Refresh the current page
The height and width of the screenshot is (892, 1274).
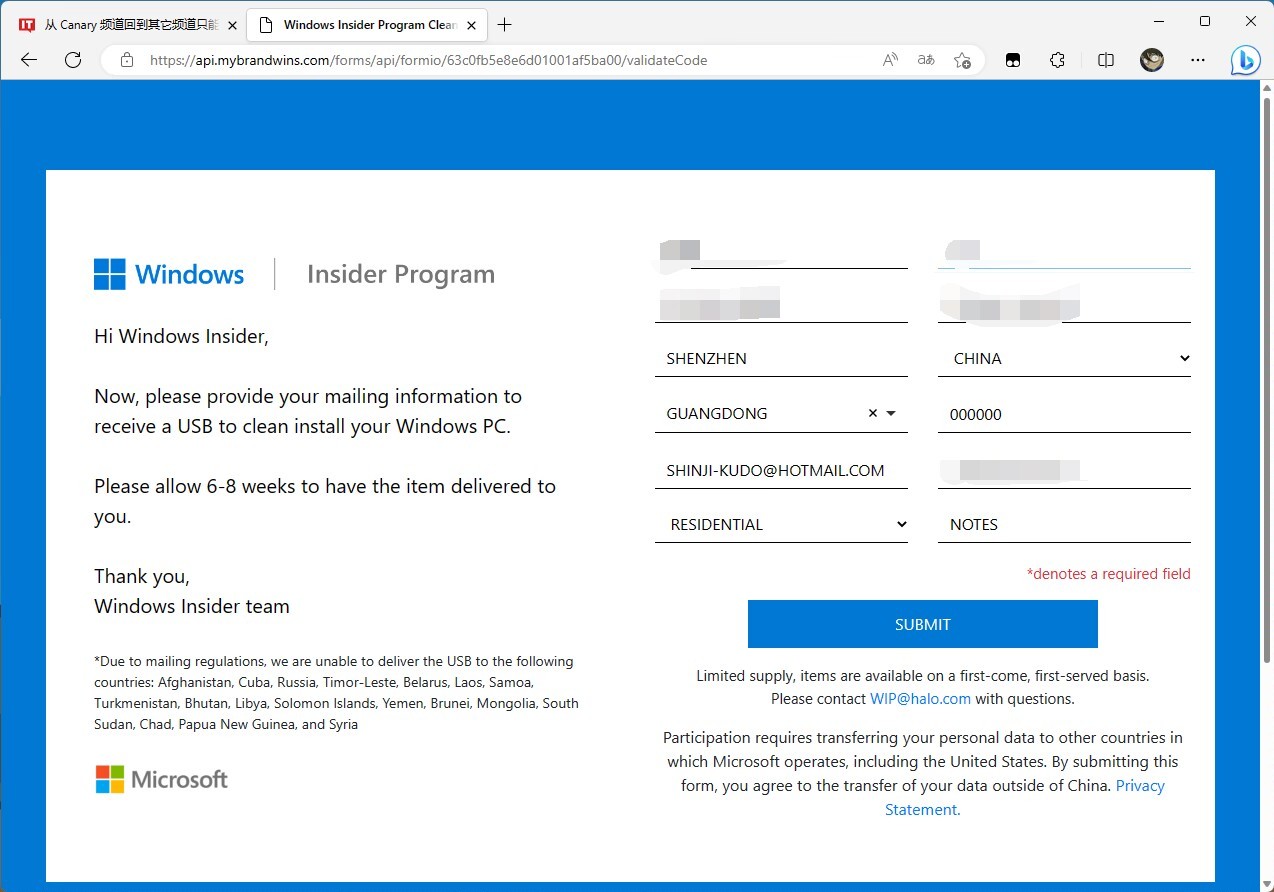73,60
